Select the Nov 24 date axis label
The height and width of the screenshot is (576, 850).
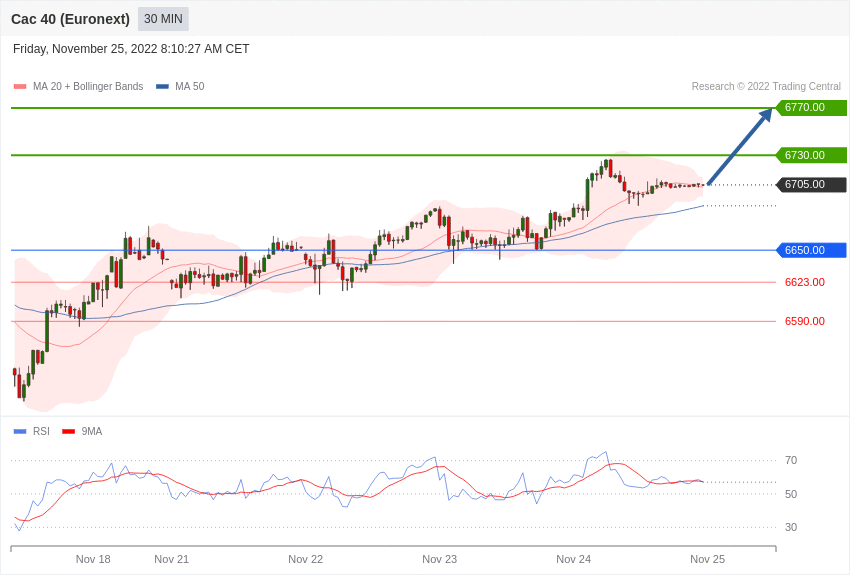point(573,559)
